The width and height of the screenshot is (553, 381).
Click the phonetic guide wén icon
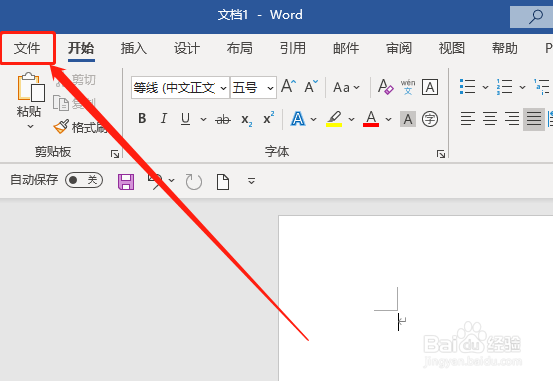(408, 87)
